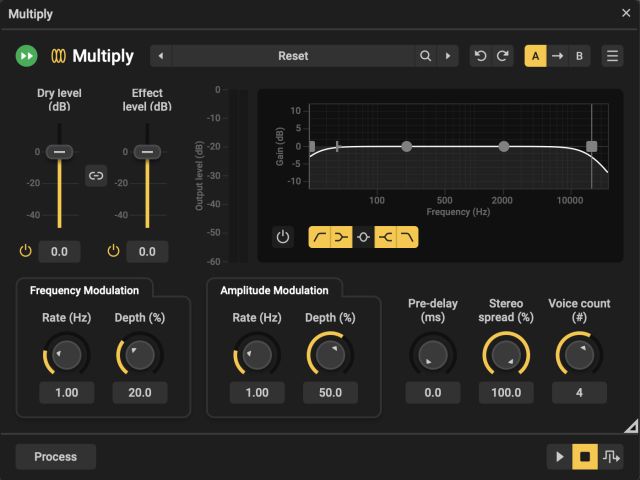The width and height of the screenshot is (640, 480).
Task: Click the Voice count value field 4
Action: [579, 393]
